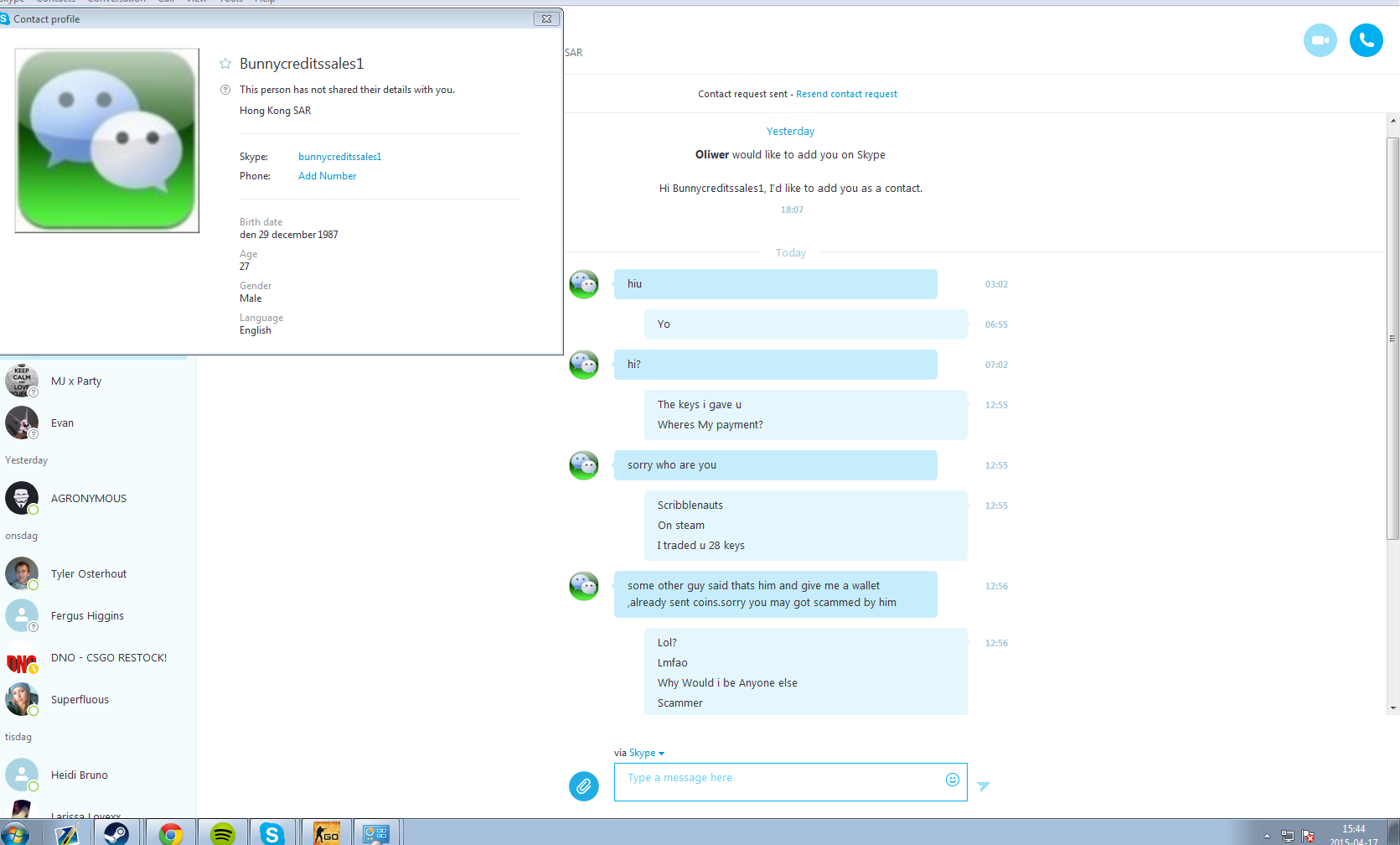
Task: Click Heidi Bruno's avatar icon
Action: tap(22, 775)
